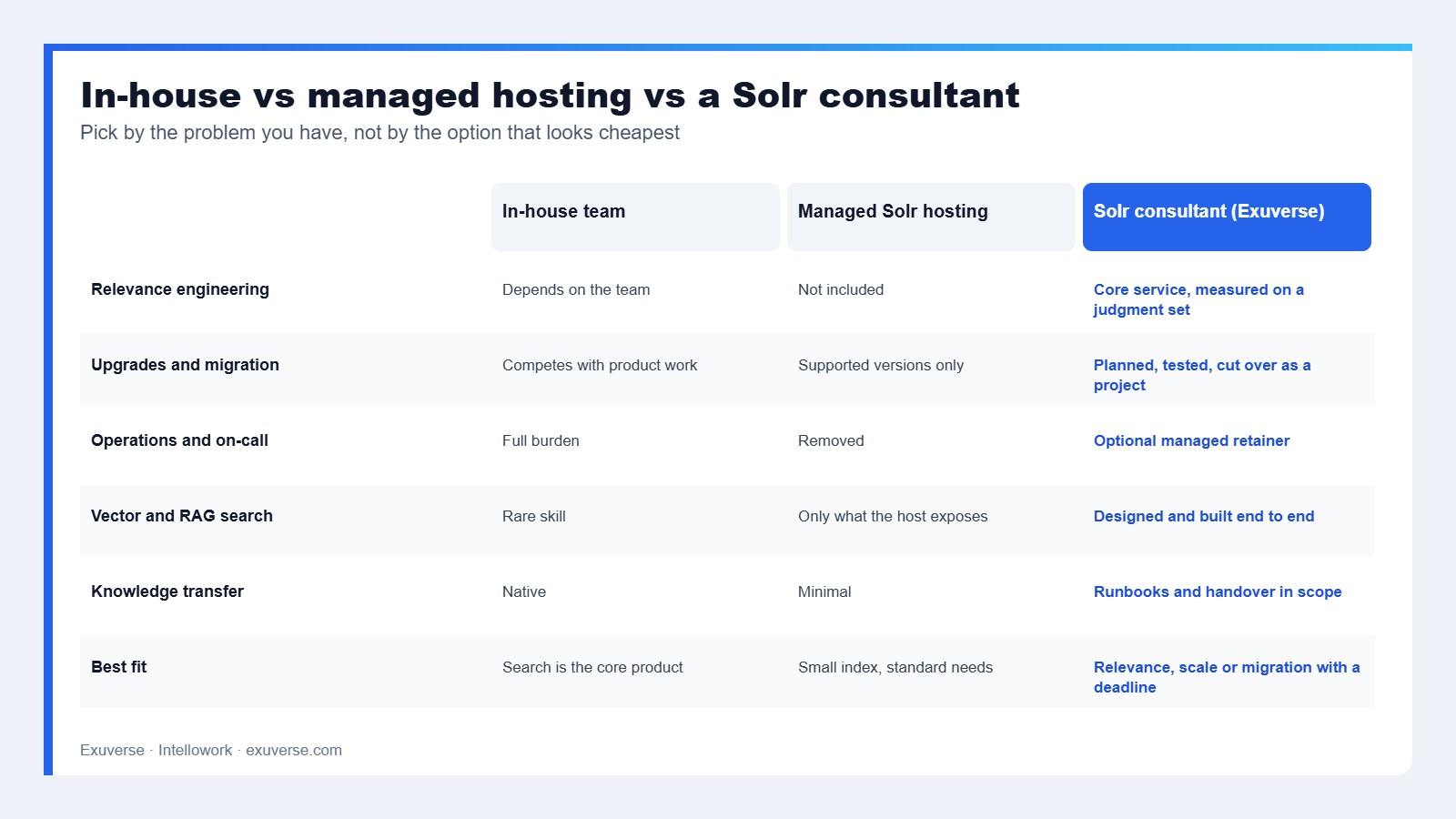Click the "Upgrades and migration" row label

pyautogui.click(x=185, y=365)
